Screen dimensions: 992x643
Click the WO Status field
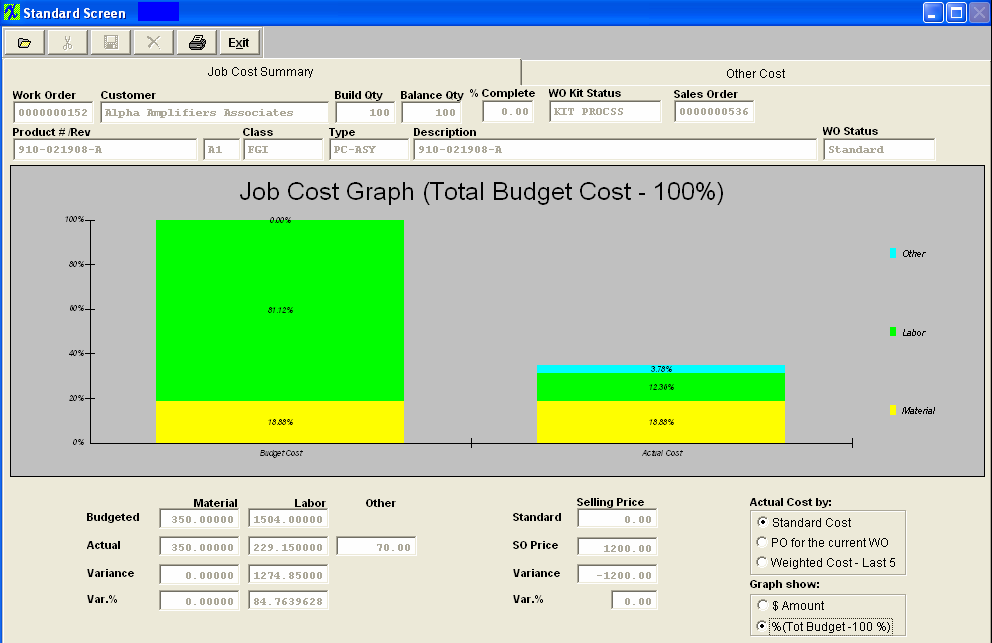click(879, 149)
